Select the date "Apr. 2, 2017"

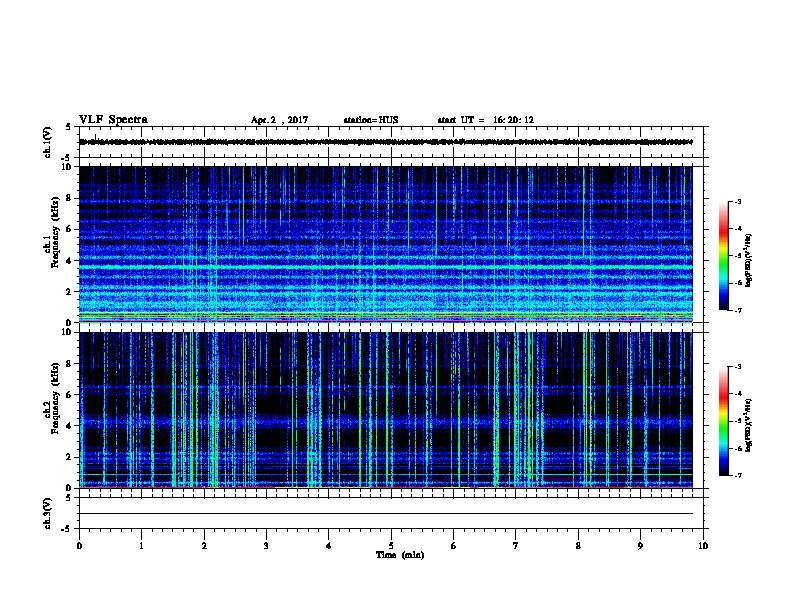pyautogui.click(x=279, y=120)
